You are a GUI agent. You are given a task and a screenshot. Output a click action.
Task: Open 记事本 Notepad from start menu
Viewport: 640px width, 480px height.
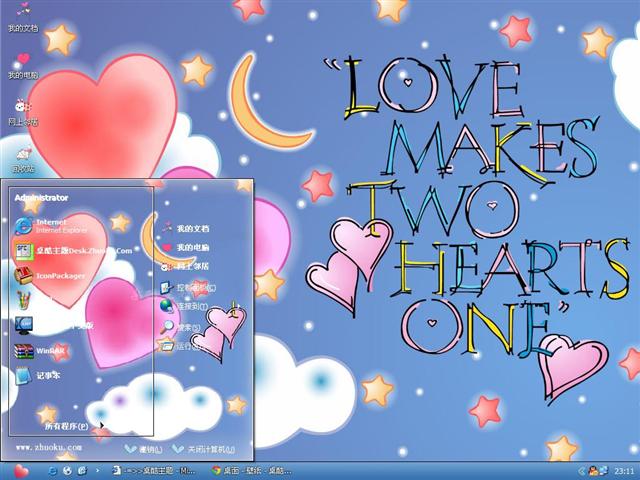pyautogui.click(x=38, y=376)
